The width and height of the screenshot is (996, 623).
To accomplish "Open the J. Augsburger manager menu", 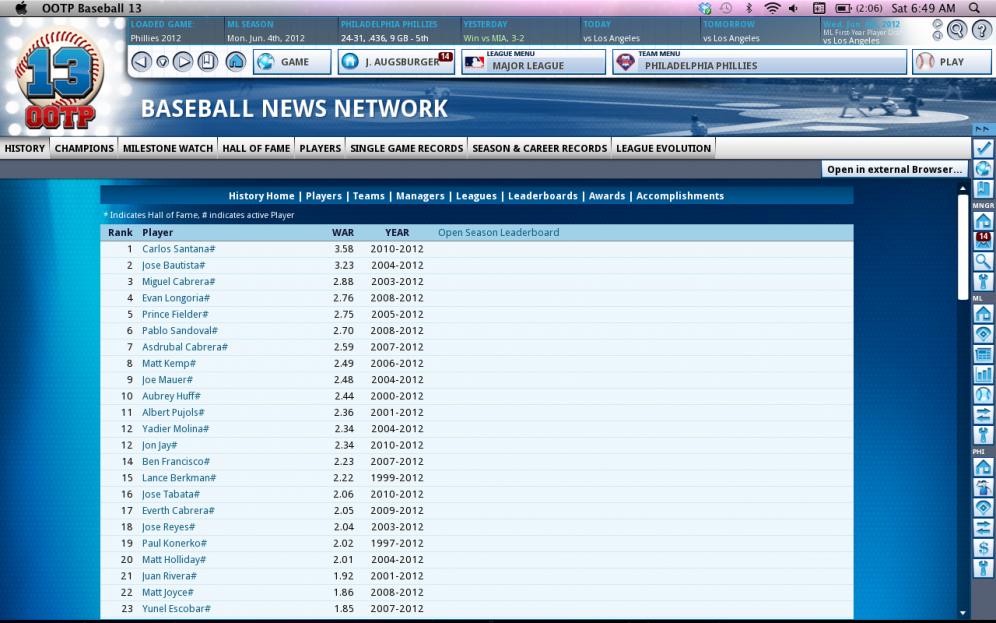I will coord(396,62).
